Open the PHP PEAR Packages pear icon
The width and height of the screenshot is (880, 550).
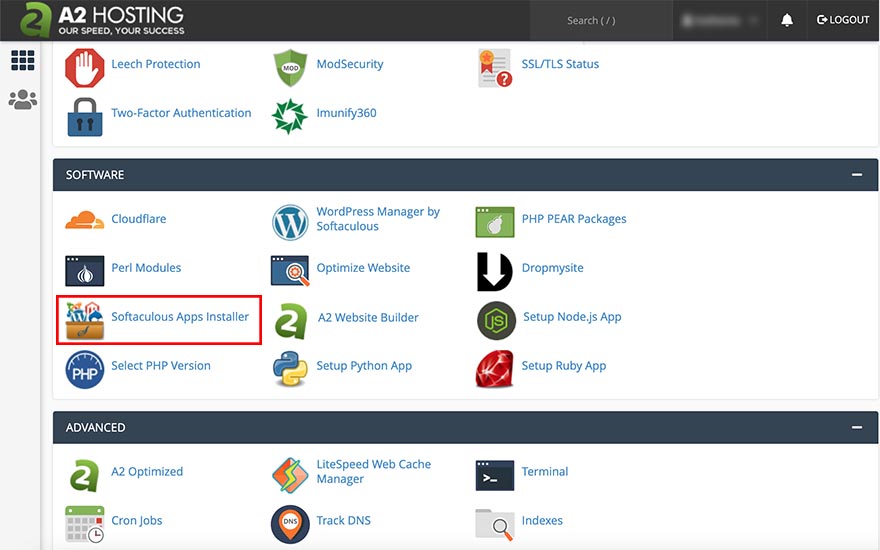[x=495, y=222]
